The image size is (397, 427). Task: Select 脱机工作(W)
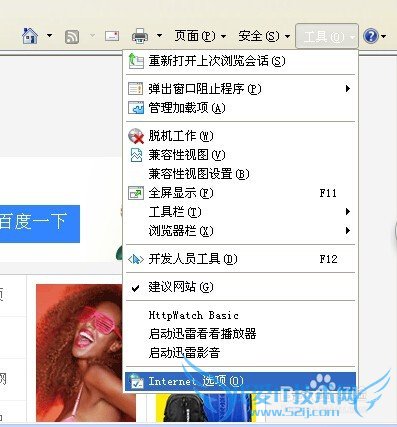[x=240, y=136]
